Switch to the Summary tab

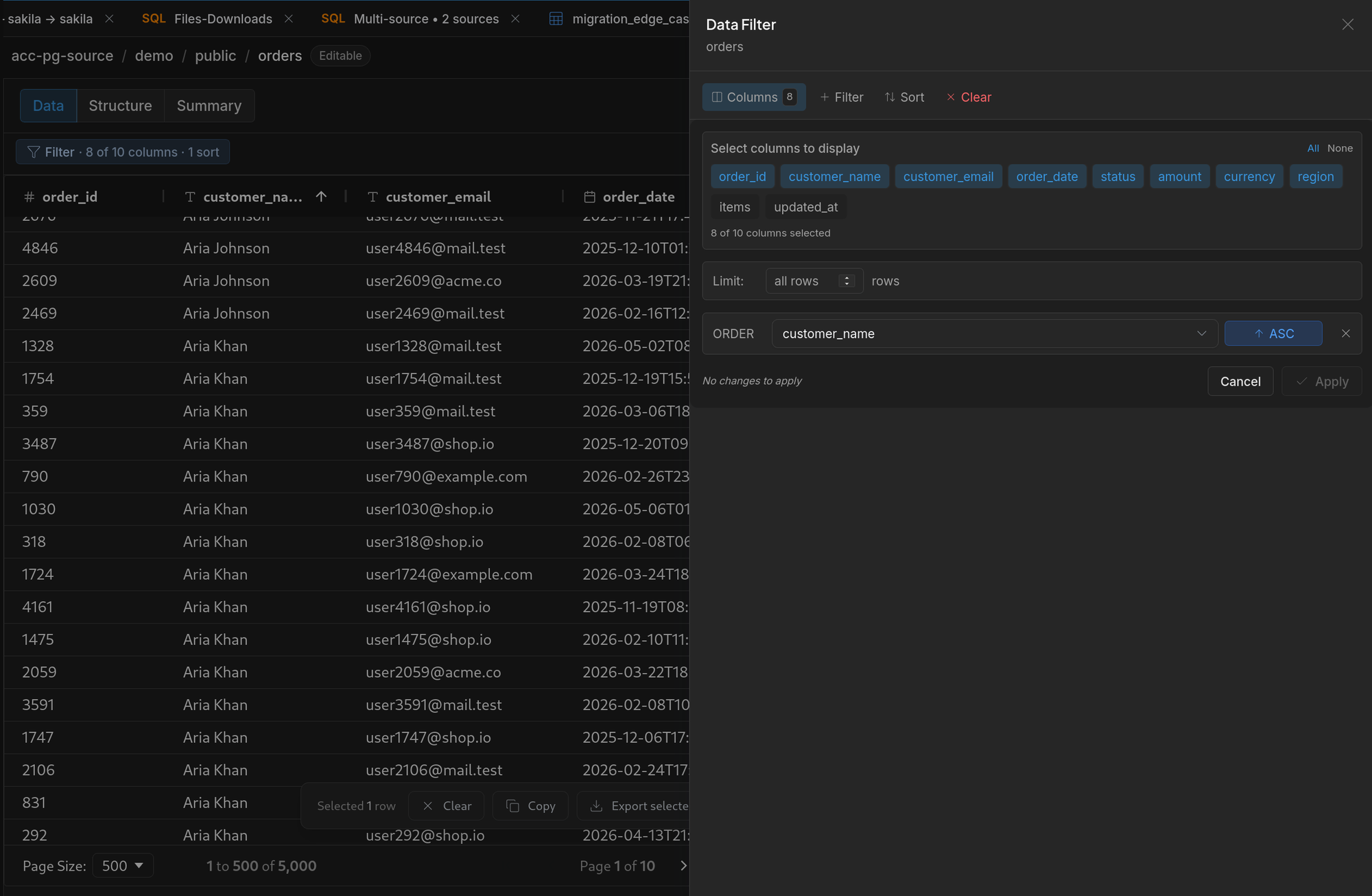tap(209, 106)
